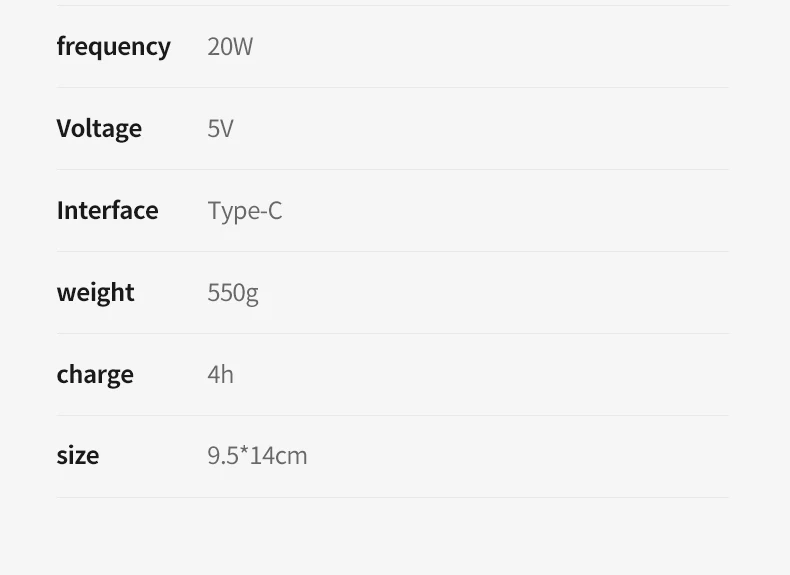This screenshot has height=575, width=790.
Task: Click the divider line above frequency row
Action: [392, 5]
